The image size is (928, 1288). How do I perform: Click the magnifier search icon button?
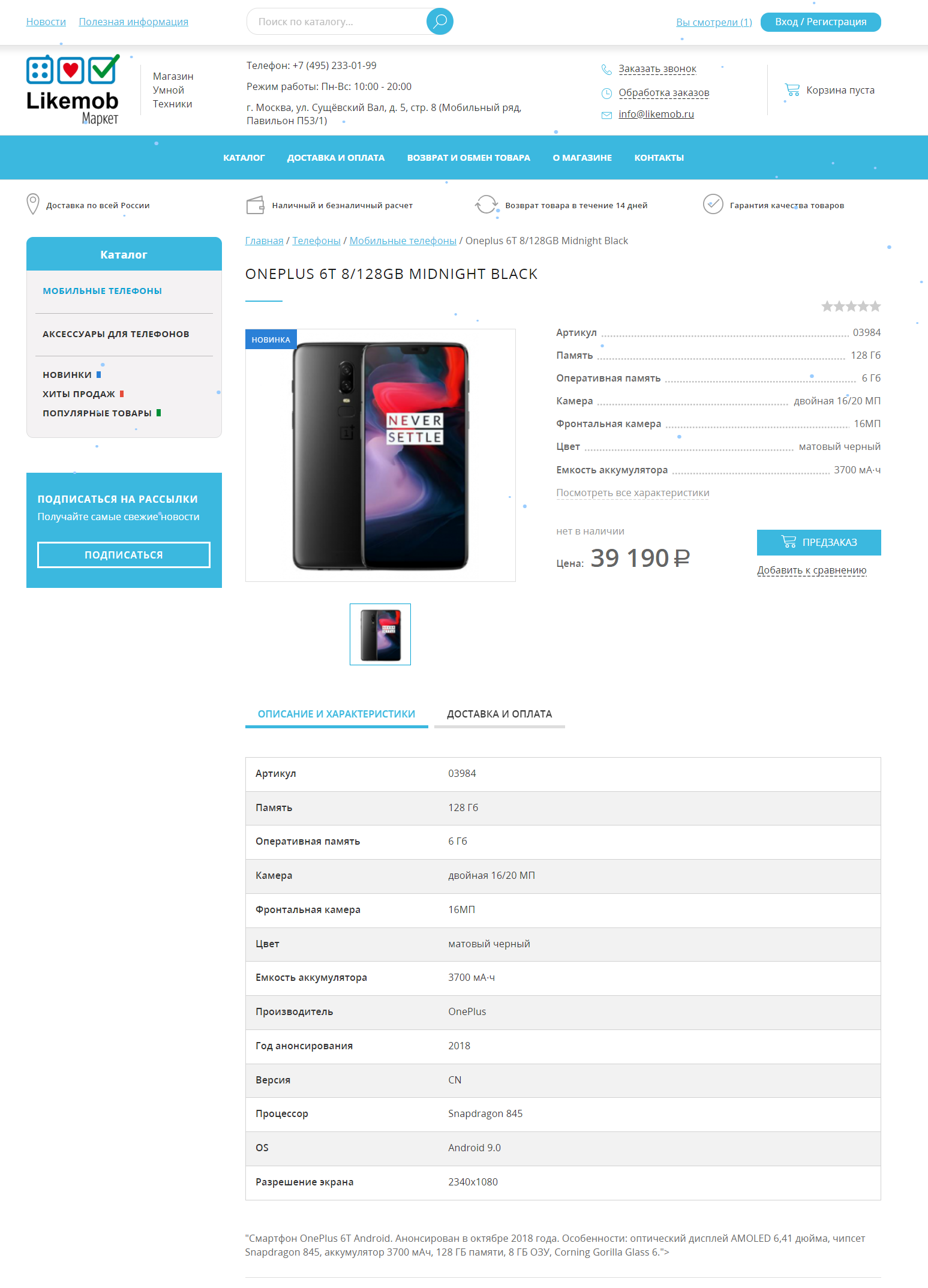[x=440, y=22]
